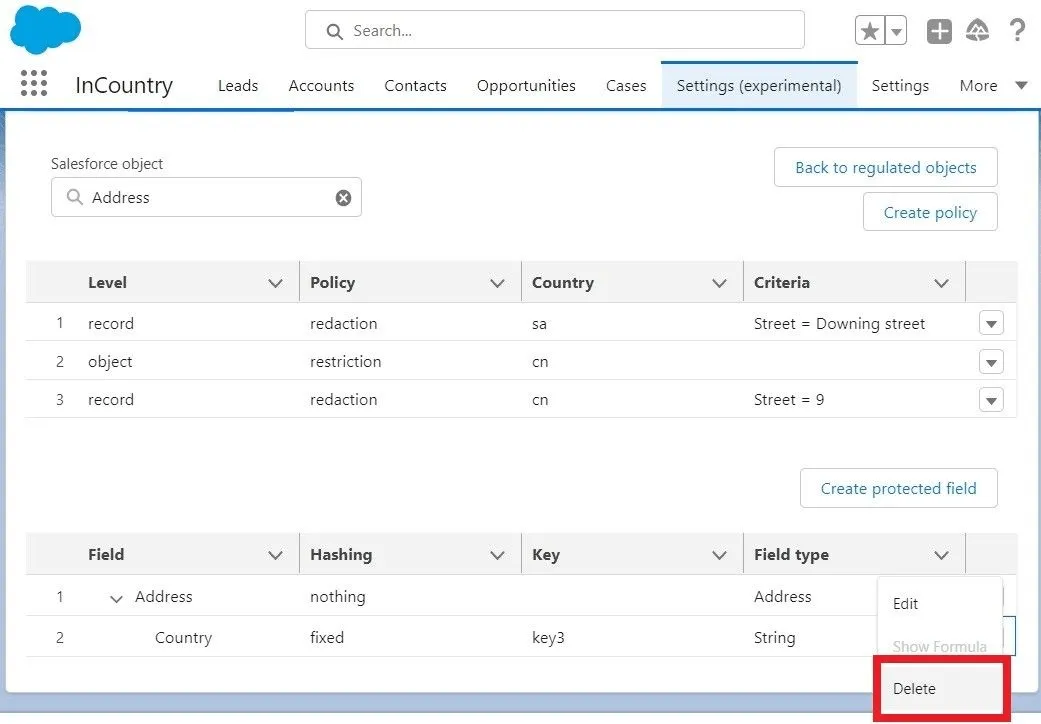Choose Edit in the row menu
The height and width of the screenshot is (724, 1041).
click(905, 604)
